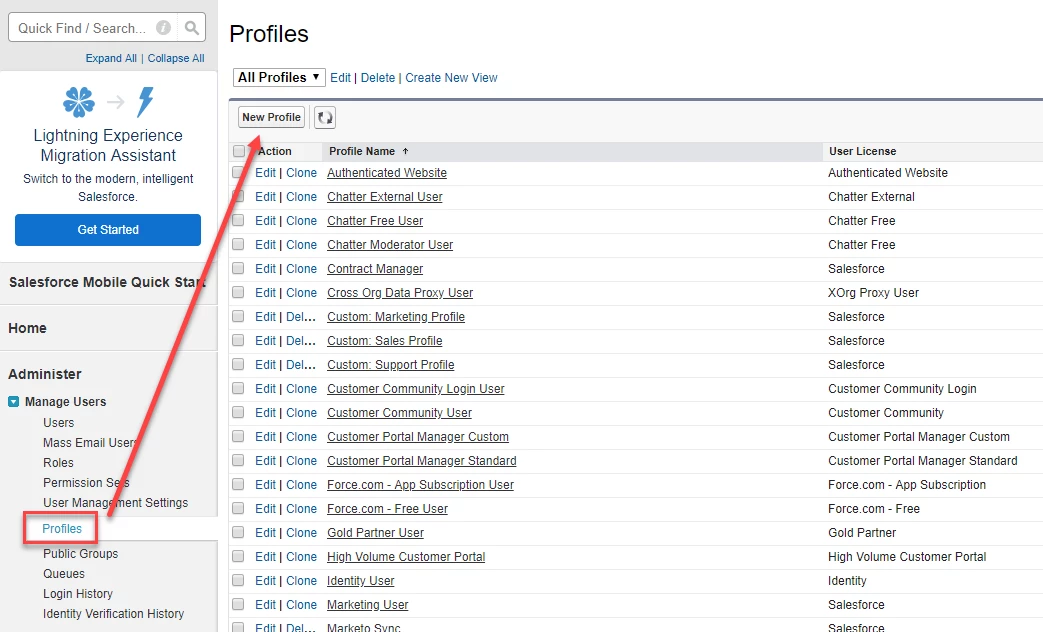Viewport: 1043px width, 632px height.
Task: Collapse the Manage Users tree section
Action: [x=13, y=402]
